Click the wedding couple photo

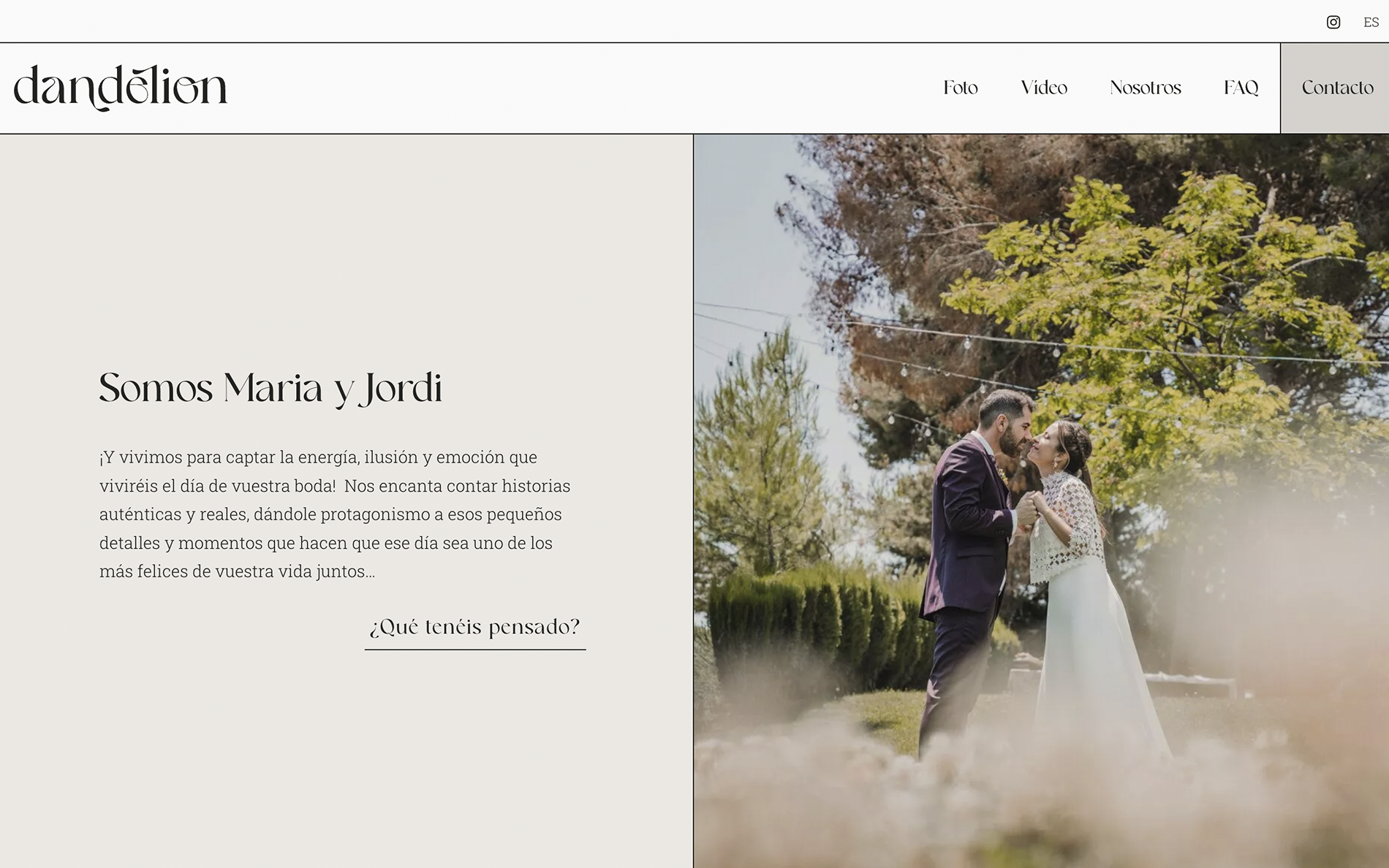[1041, 500]
